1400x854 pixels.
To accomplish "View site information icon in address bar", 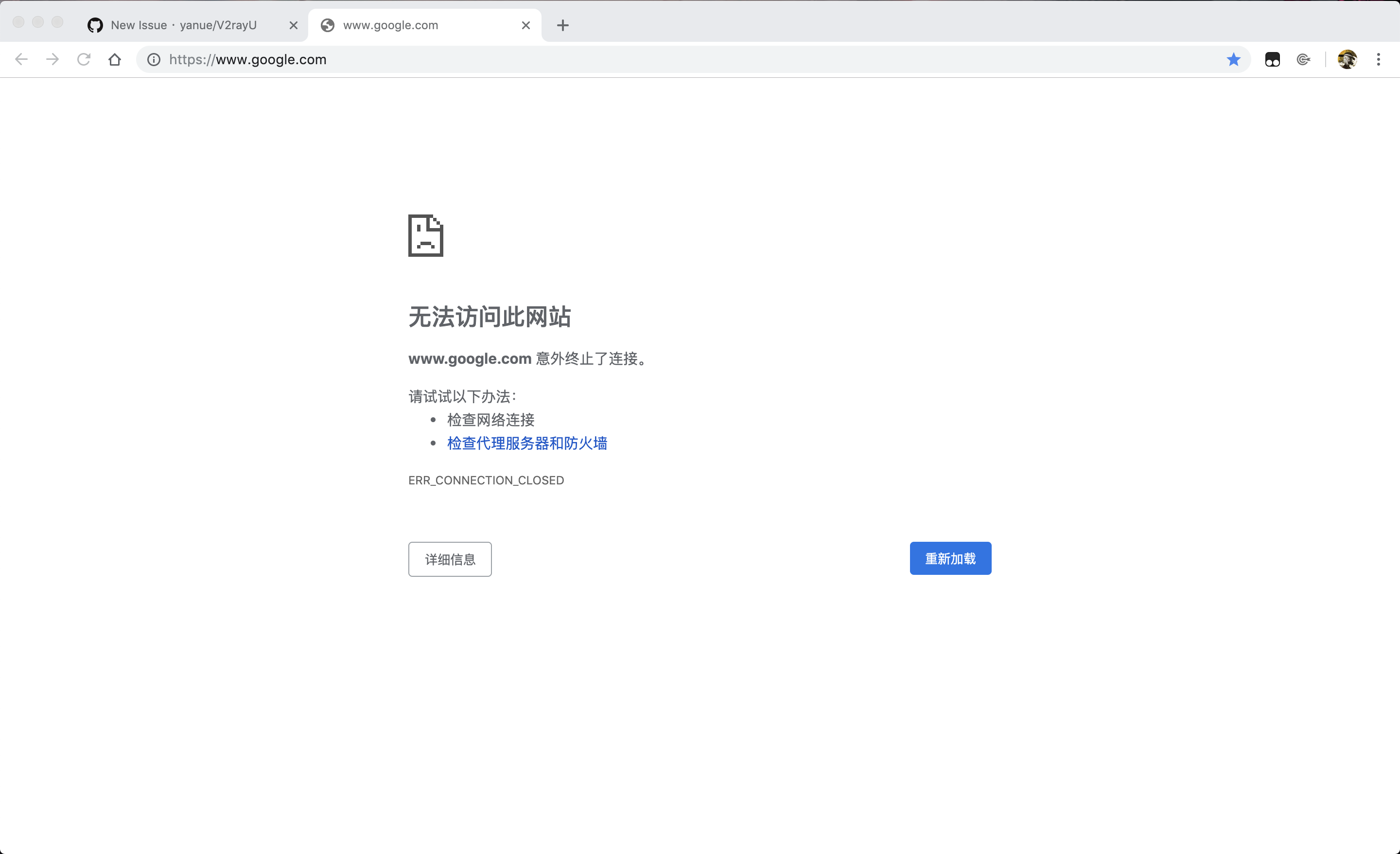I will tap(154, 59).
